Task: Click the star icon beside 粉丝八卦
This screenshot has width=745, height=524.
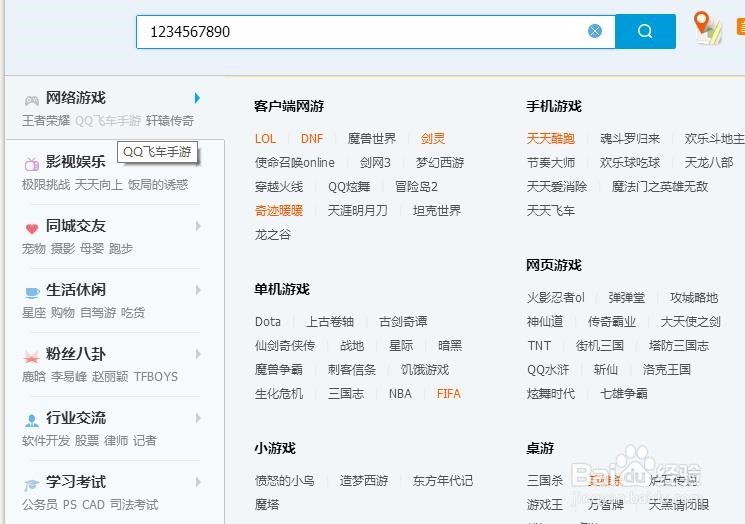Action: pos(32,356)
